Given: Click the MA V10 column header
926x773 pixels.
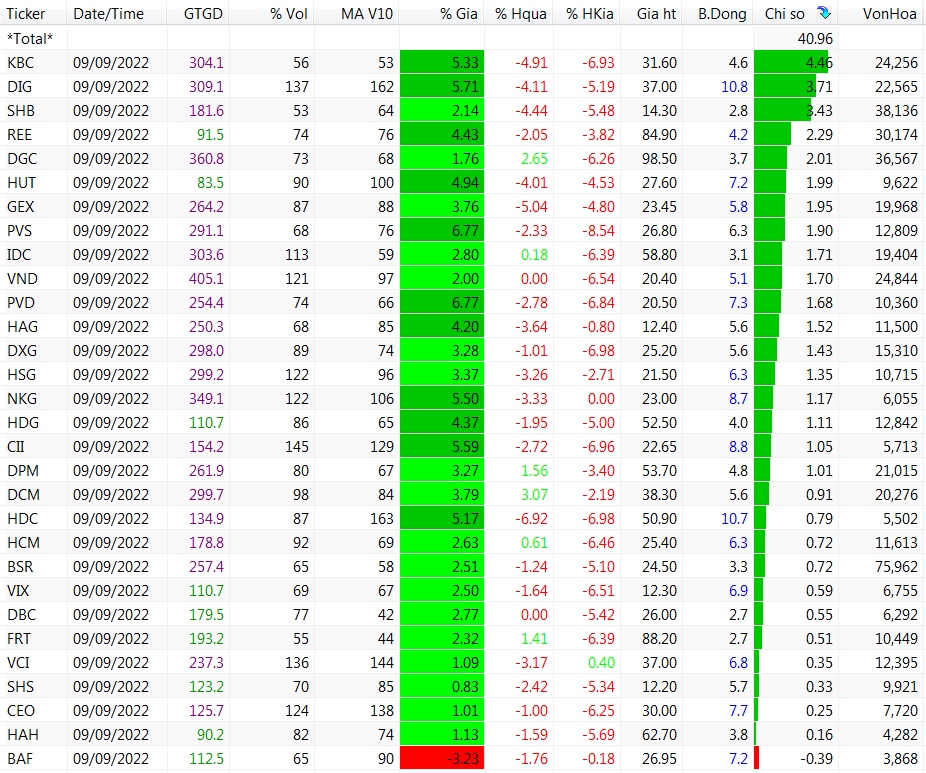Looking at the screenshot, I should 367,14.
